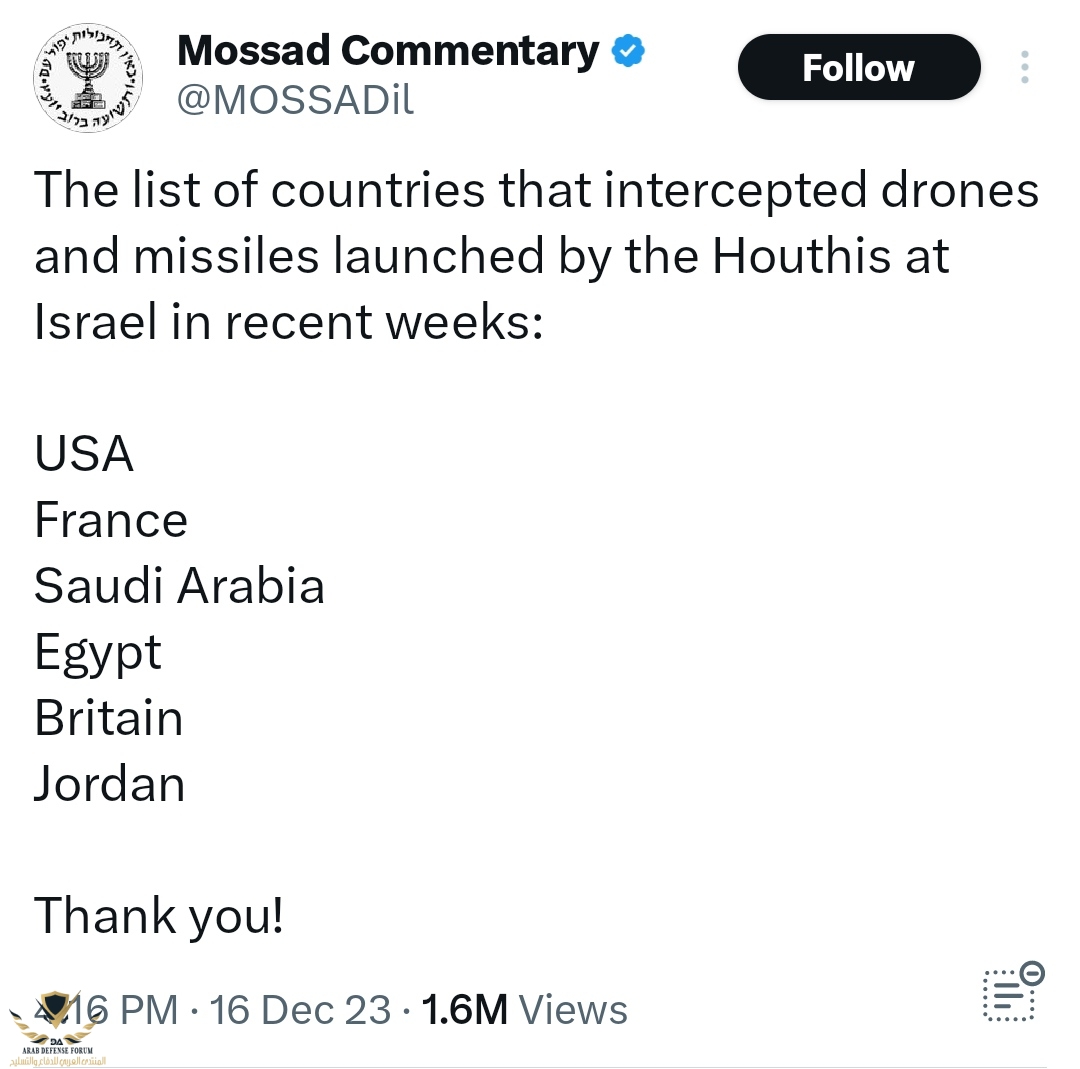Image resolution: width=1080 pixels, height=1069 pixels.
Task: Open the three-dot more options menu
Action: (1024, 67)
